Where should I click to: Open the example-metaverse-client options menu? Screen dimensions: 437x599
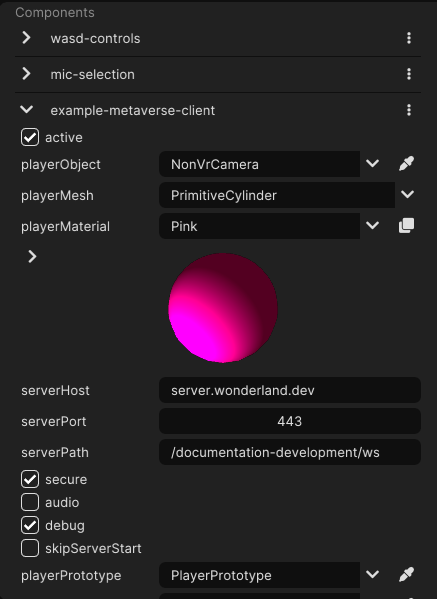pos(409,110)
